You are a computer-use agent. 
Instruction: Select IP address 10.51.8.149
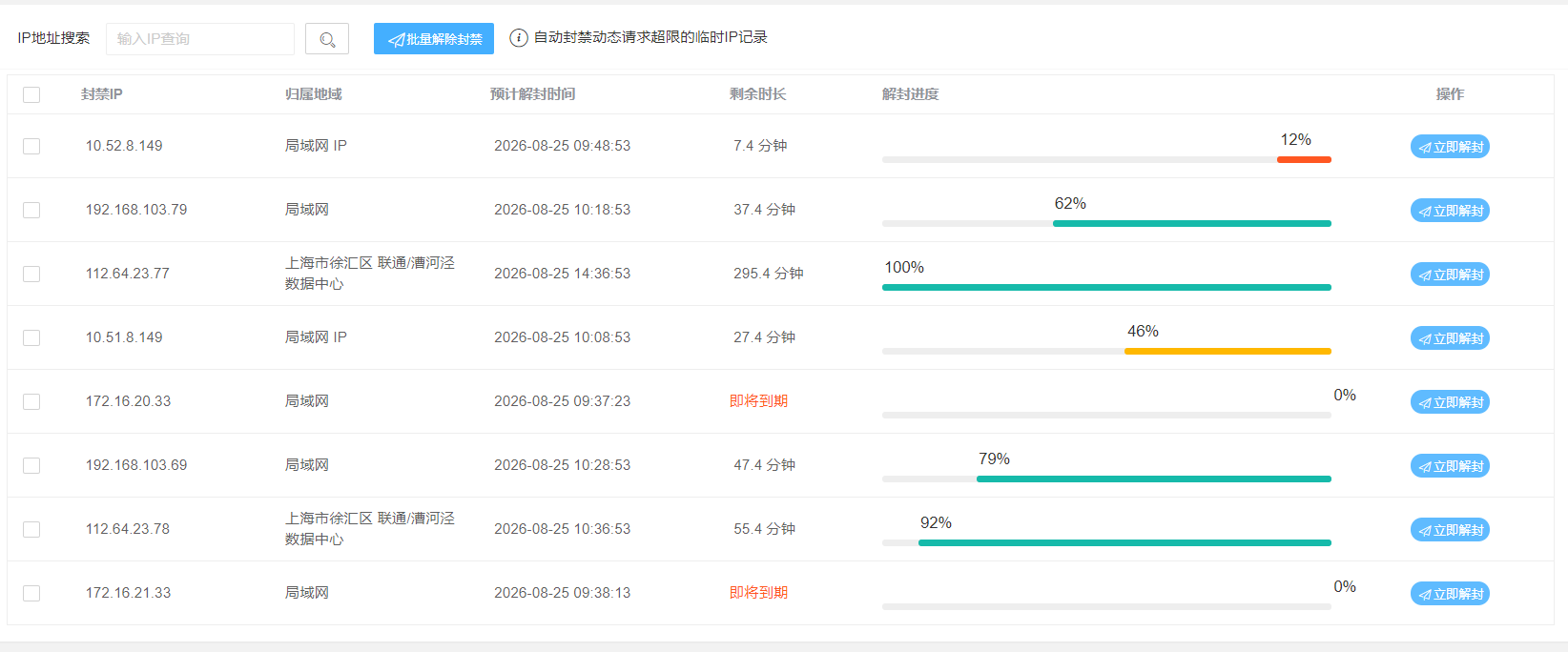(124, 337)
